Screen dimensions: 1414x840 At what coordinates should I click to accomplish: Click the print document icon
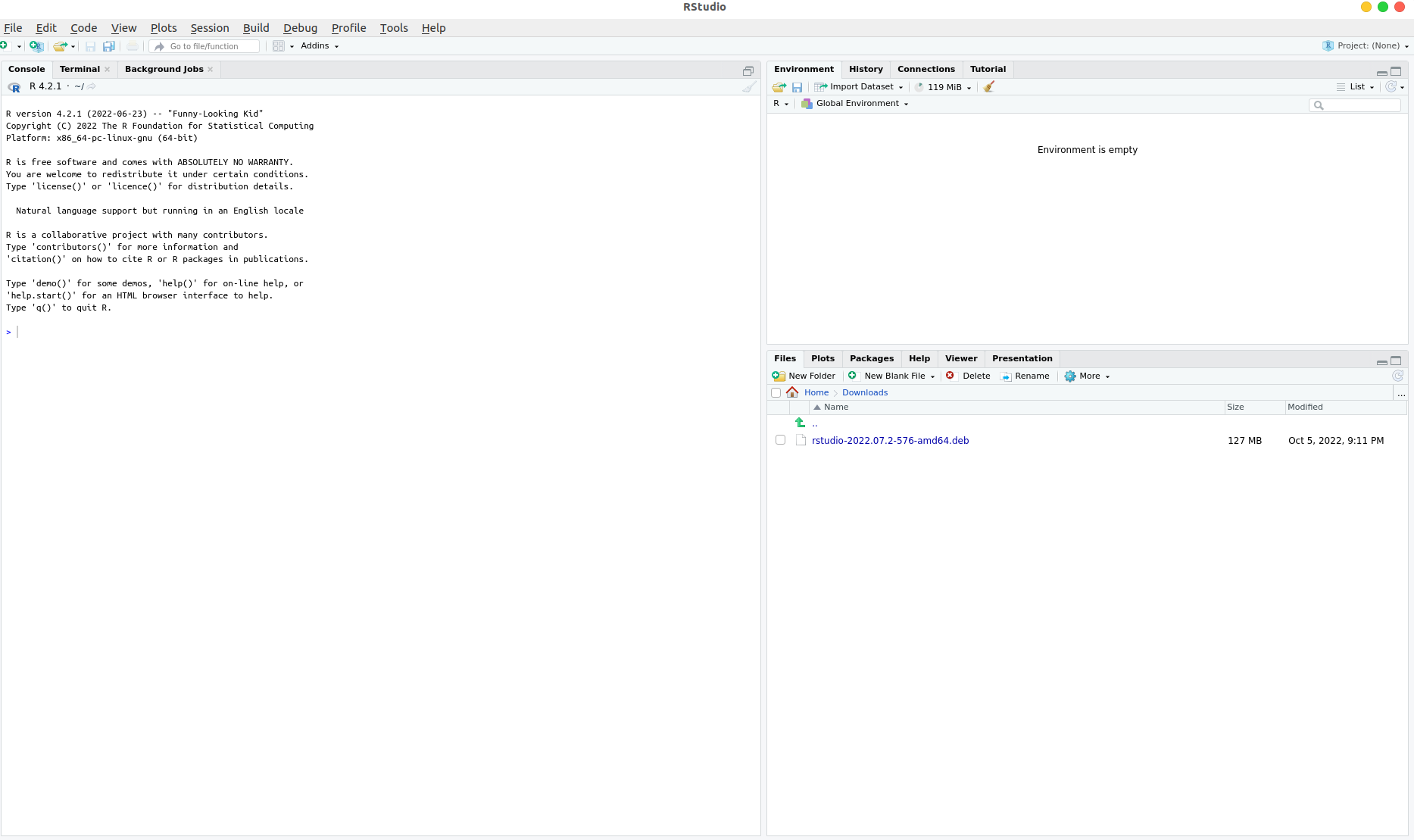pos(133,46)
